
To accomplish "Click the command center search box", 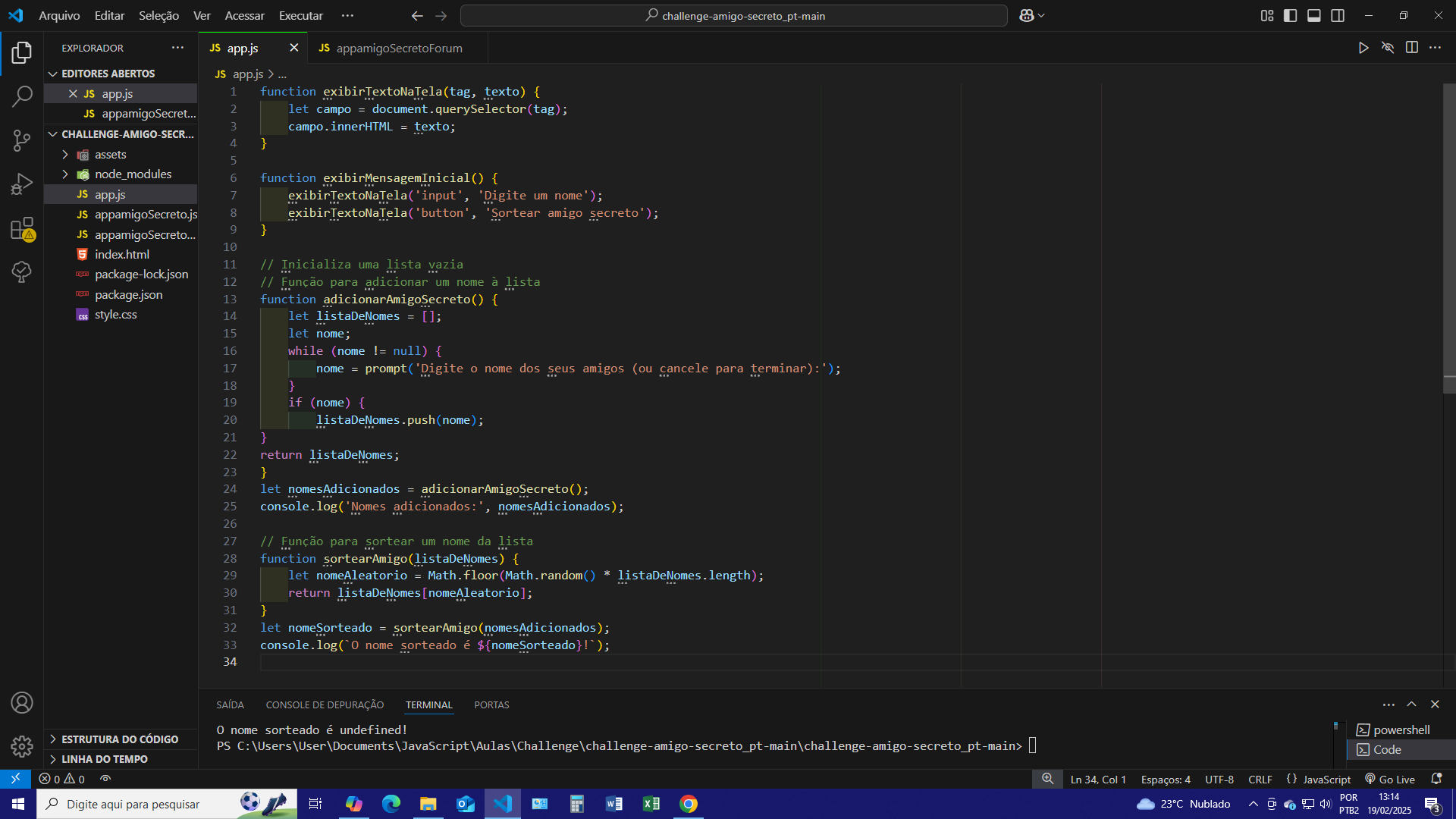I will (734, 15).
